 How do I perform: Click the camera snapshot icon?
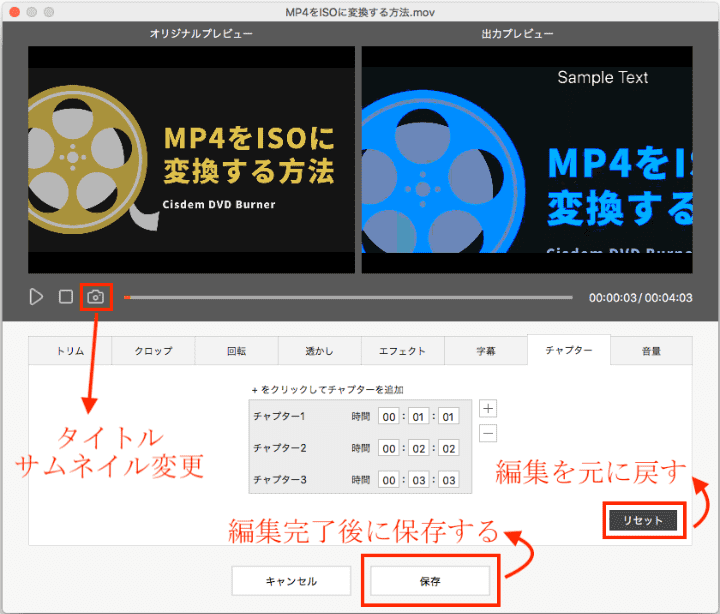click(x=96, y=297)
